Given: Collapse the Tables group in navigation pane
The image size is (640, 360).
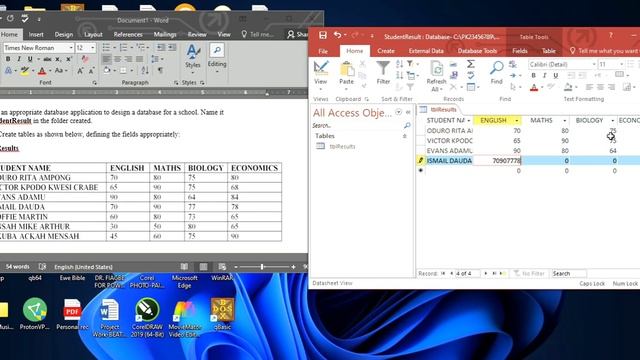Looking at the screenshot, I should 404,136.
